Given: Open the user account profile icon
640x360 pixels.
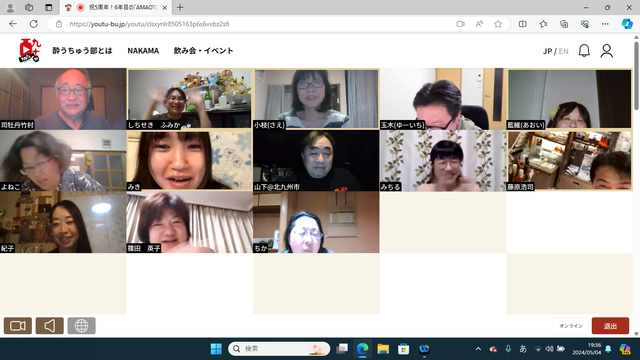Looking at the screenshot, I should tap(607, 51).
